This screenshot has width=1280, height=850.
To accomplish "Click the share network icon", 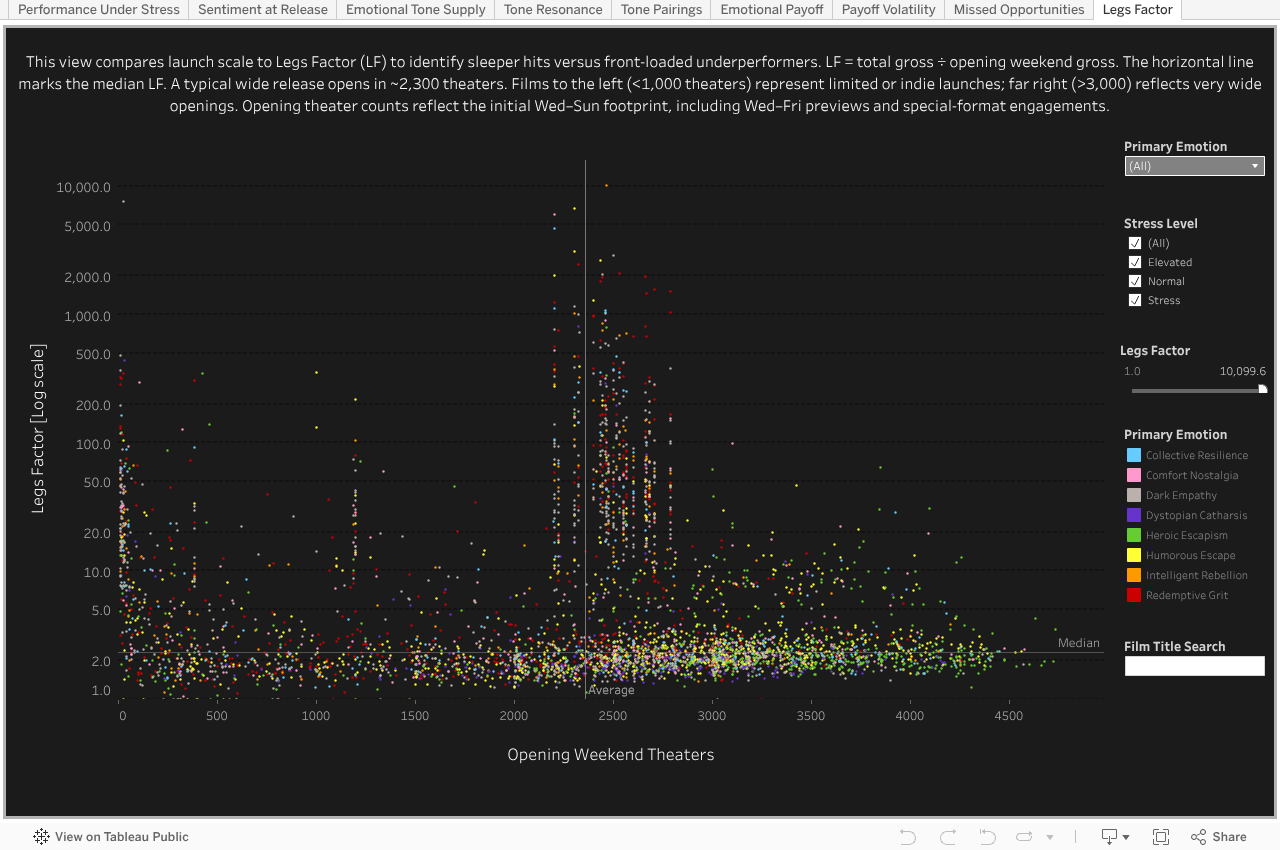I will point(1199,837).
